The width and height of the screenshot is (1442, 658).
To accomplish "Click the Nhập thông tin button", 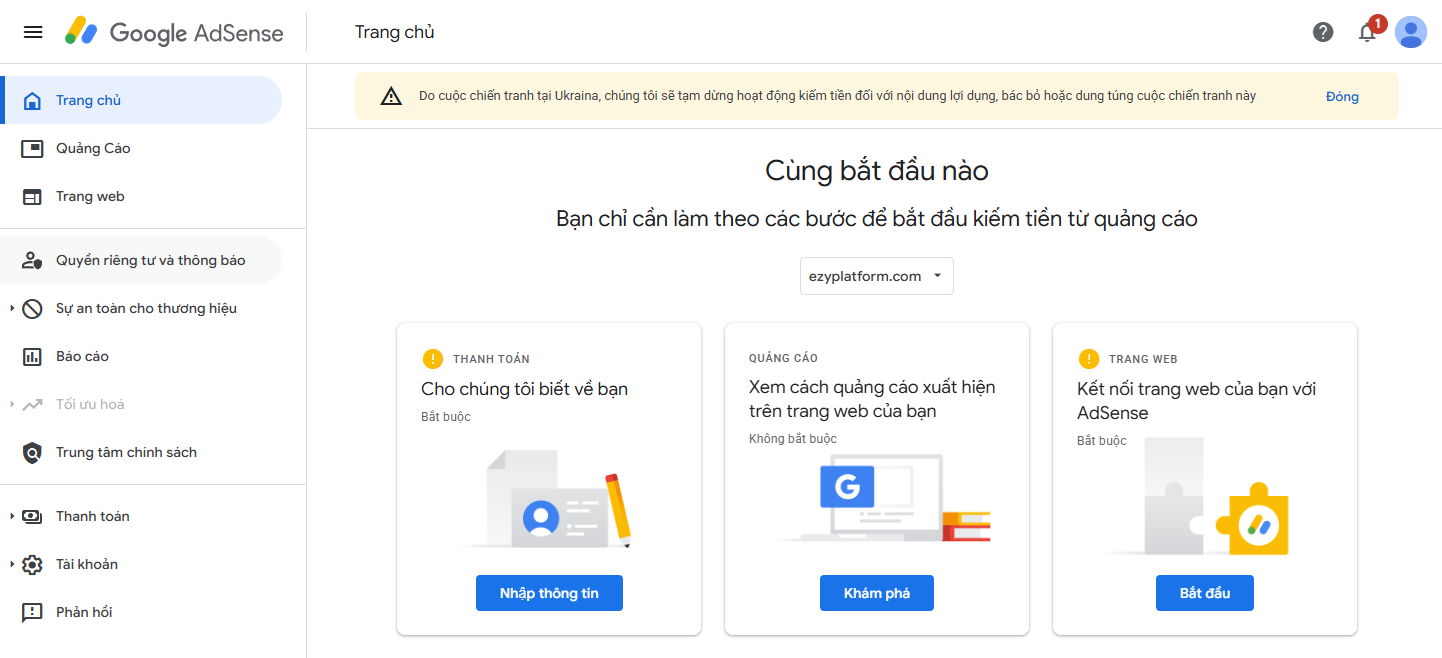I will [549, 593].
